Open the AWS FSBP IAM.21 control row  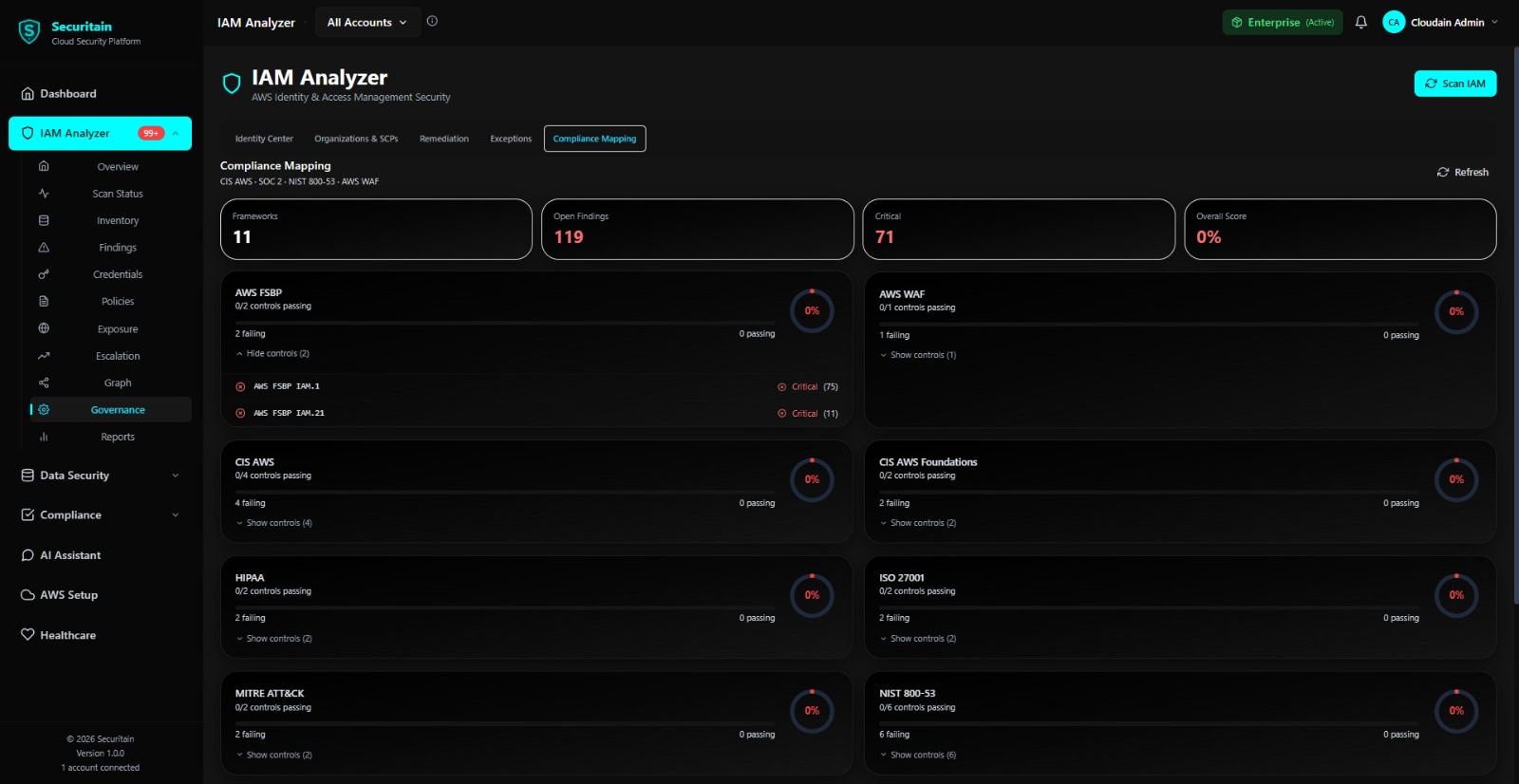[536, 413]
